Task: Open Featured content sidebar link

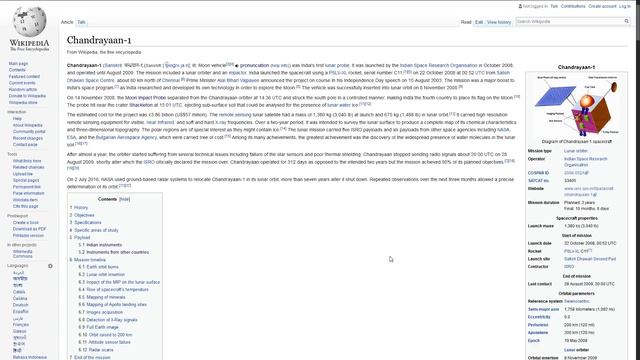Action: pyautogui.click(x=24, y=76)
